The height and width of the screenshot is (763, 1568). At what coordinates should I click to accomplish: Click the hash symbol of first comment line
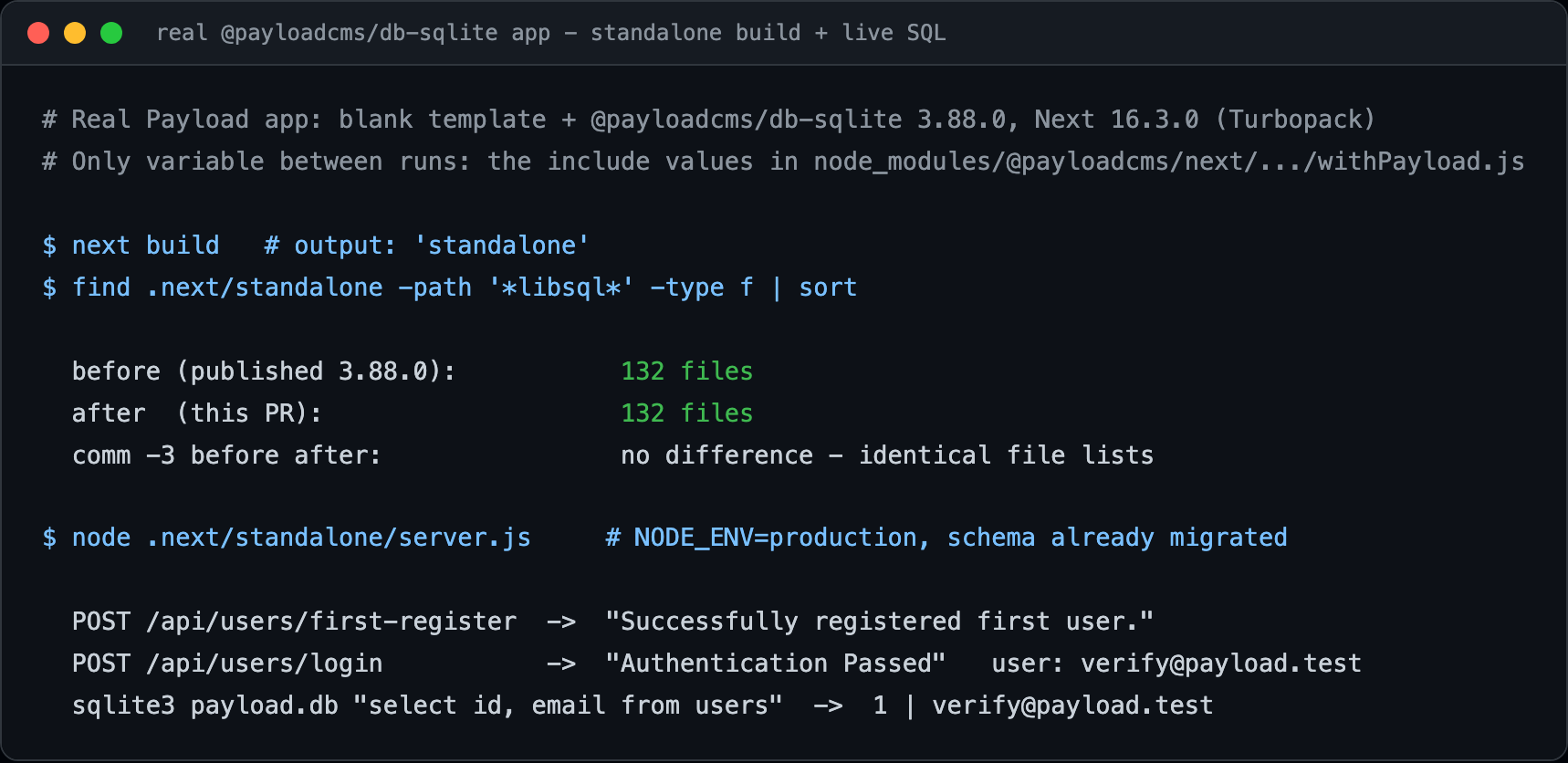click(x=49, y=120)
